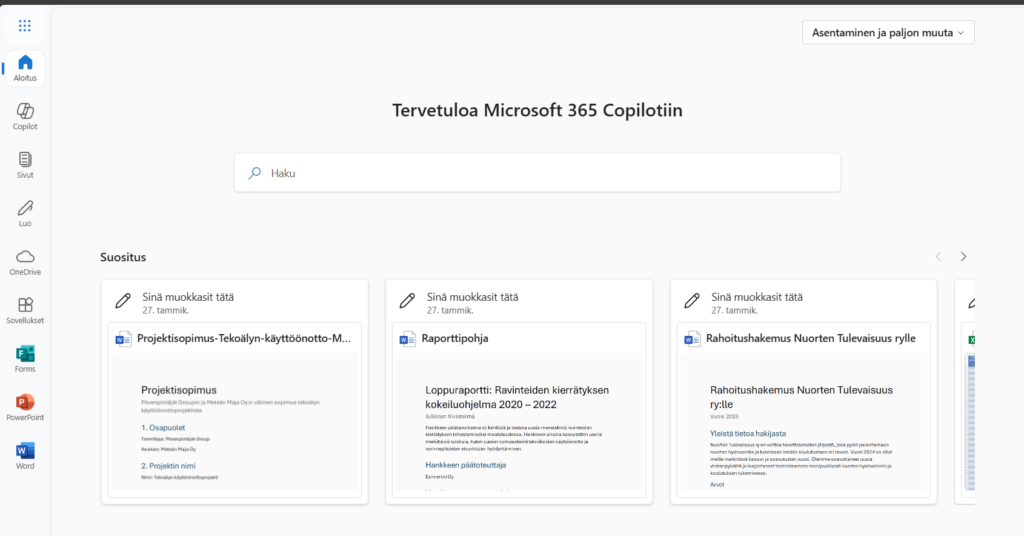
Task: Open the app launcher grid icon
Action: 25,25
